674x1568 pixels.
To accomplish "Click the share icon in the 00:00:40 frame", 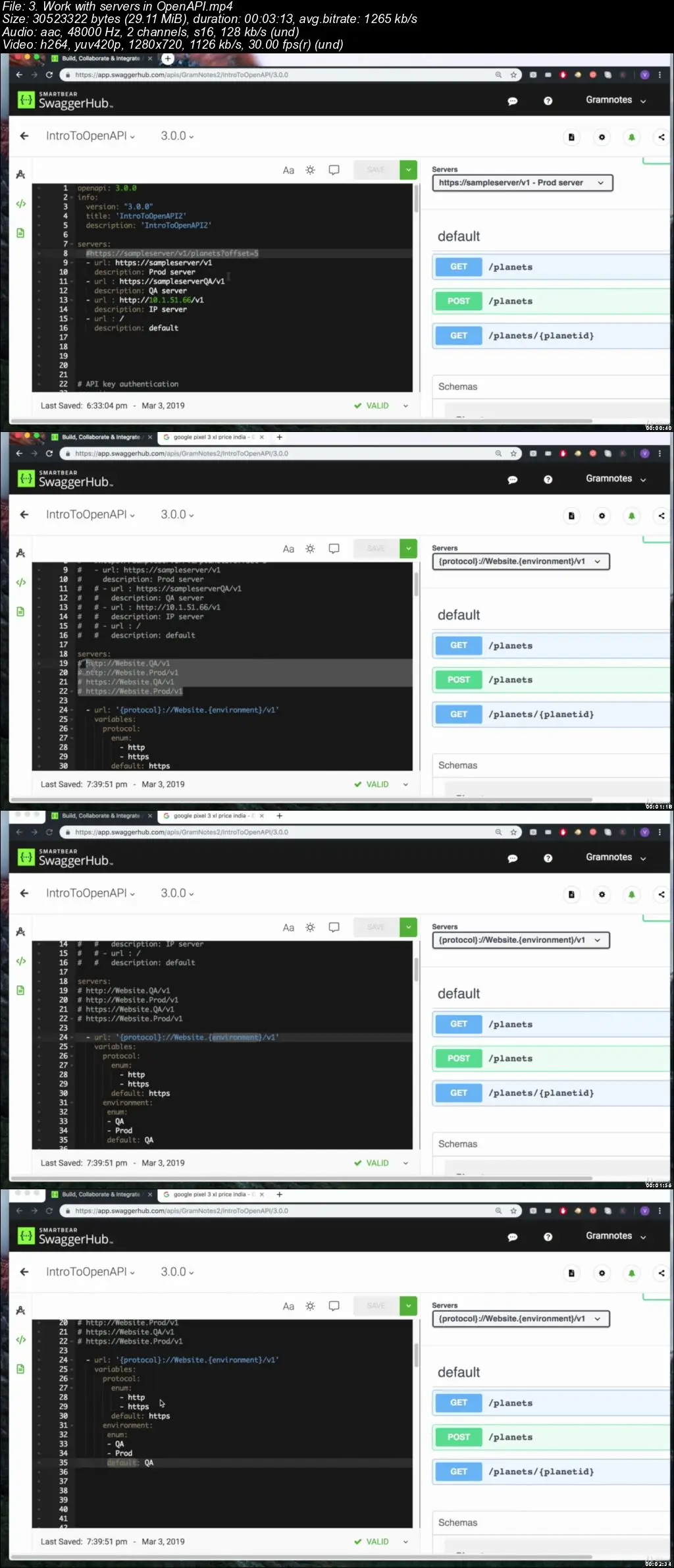I will coord(661,137).
